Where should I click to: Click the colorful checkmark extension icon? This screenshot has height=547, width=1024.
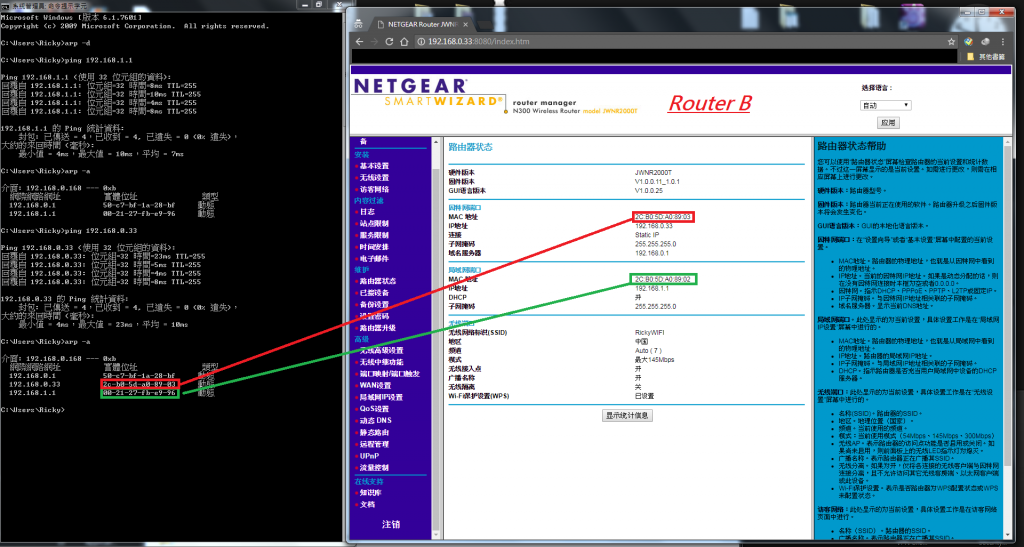point(969,41)
